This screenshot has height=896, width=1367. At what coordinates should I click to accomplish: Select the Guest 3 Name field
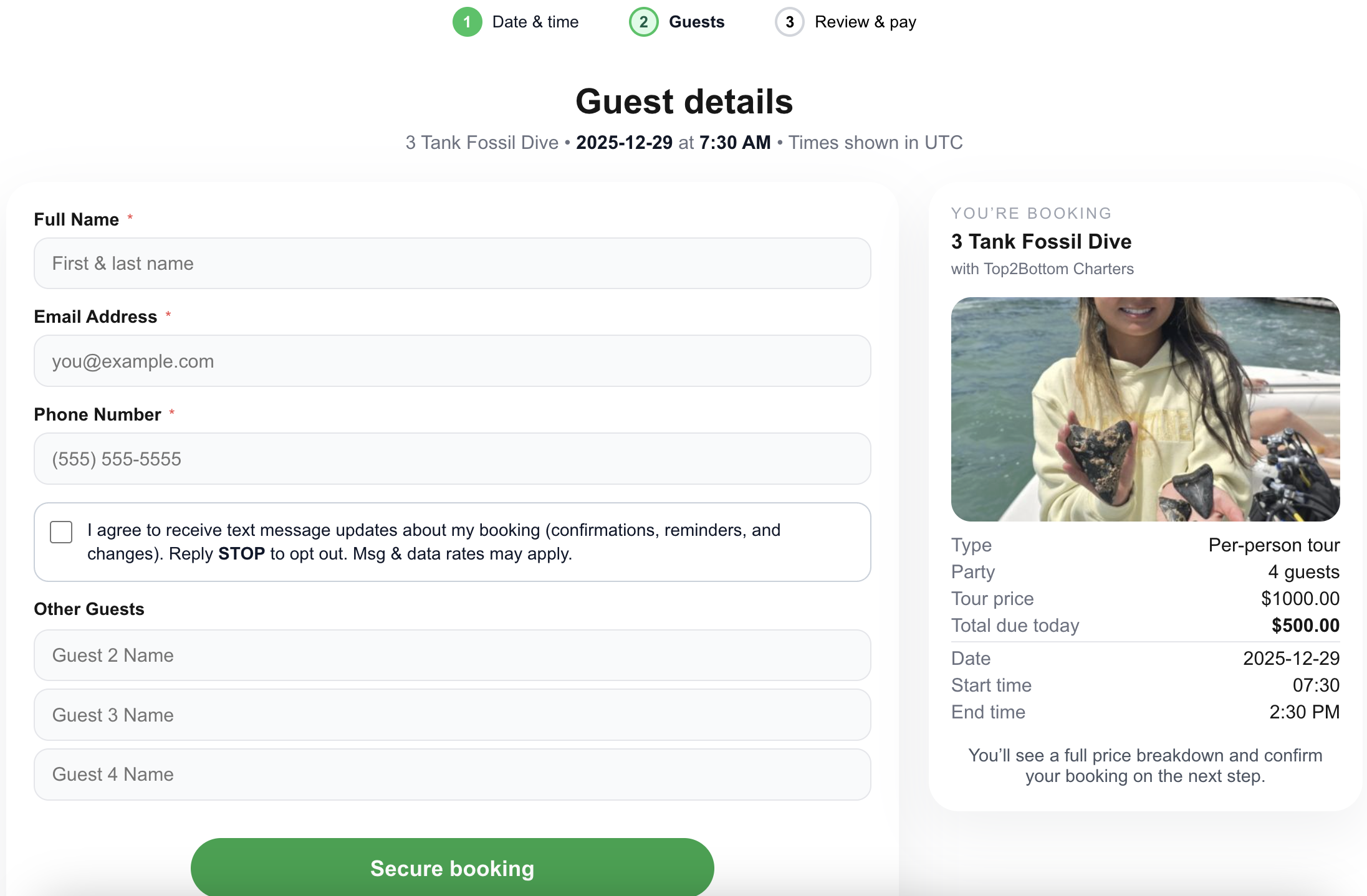coord(452,715)
